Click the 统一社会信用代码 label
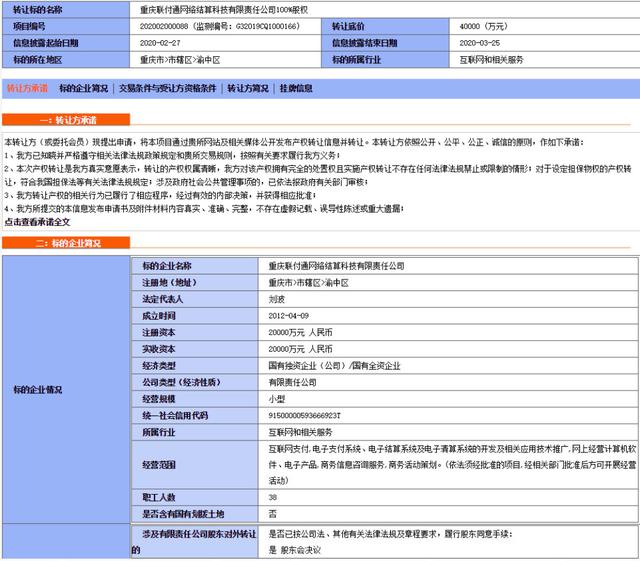 (175, 416)
